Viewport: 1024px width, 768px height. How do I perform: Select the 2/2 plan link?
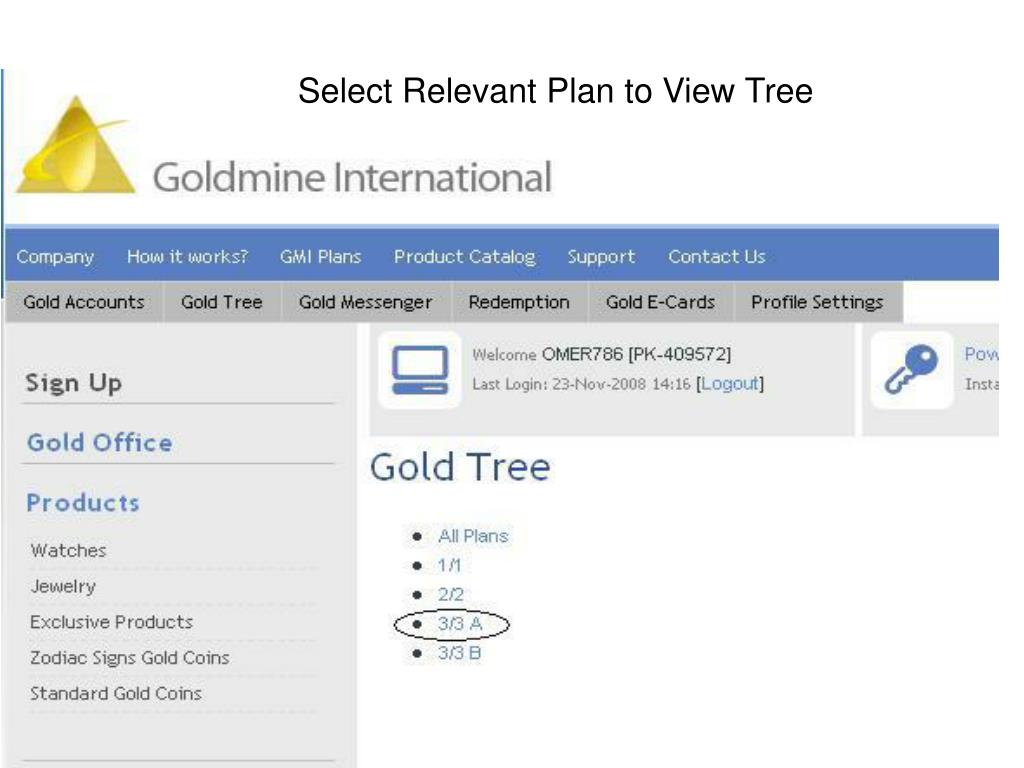click(x=451, y=594)
